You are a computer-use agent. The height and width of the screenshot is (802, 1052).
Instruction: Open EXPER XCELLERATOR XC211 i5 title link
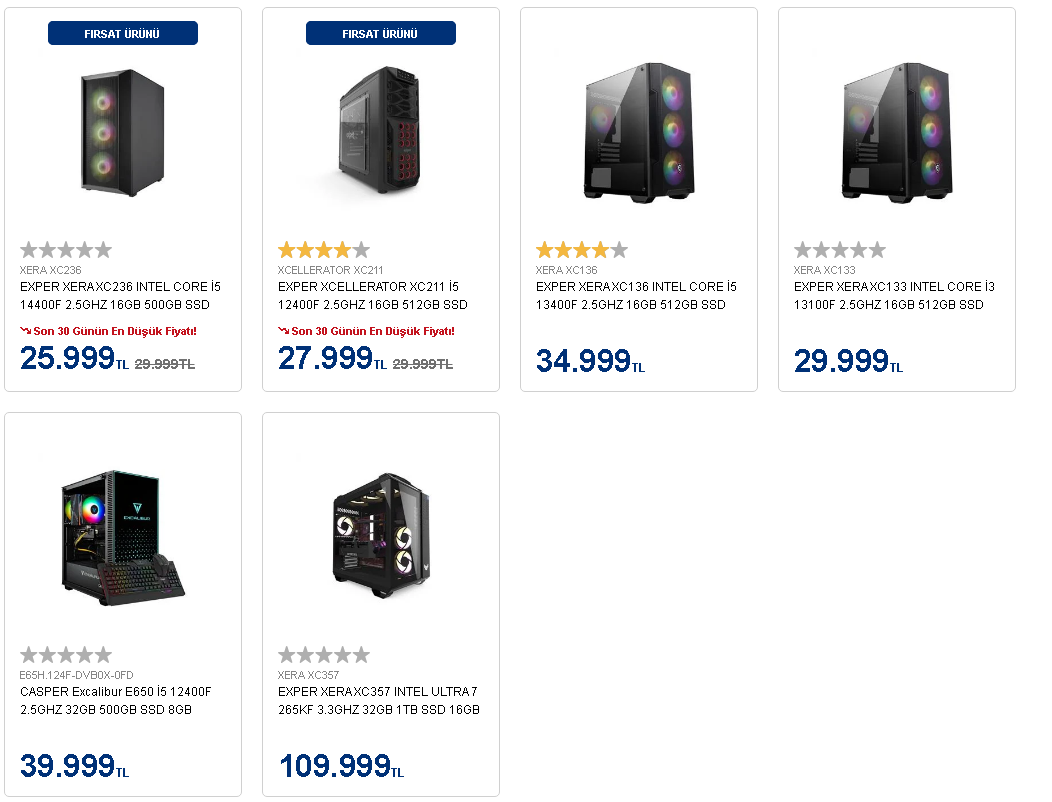coord(372,296)
